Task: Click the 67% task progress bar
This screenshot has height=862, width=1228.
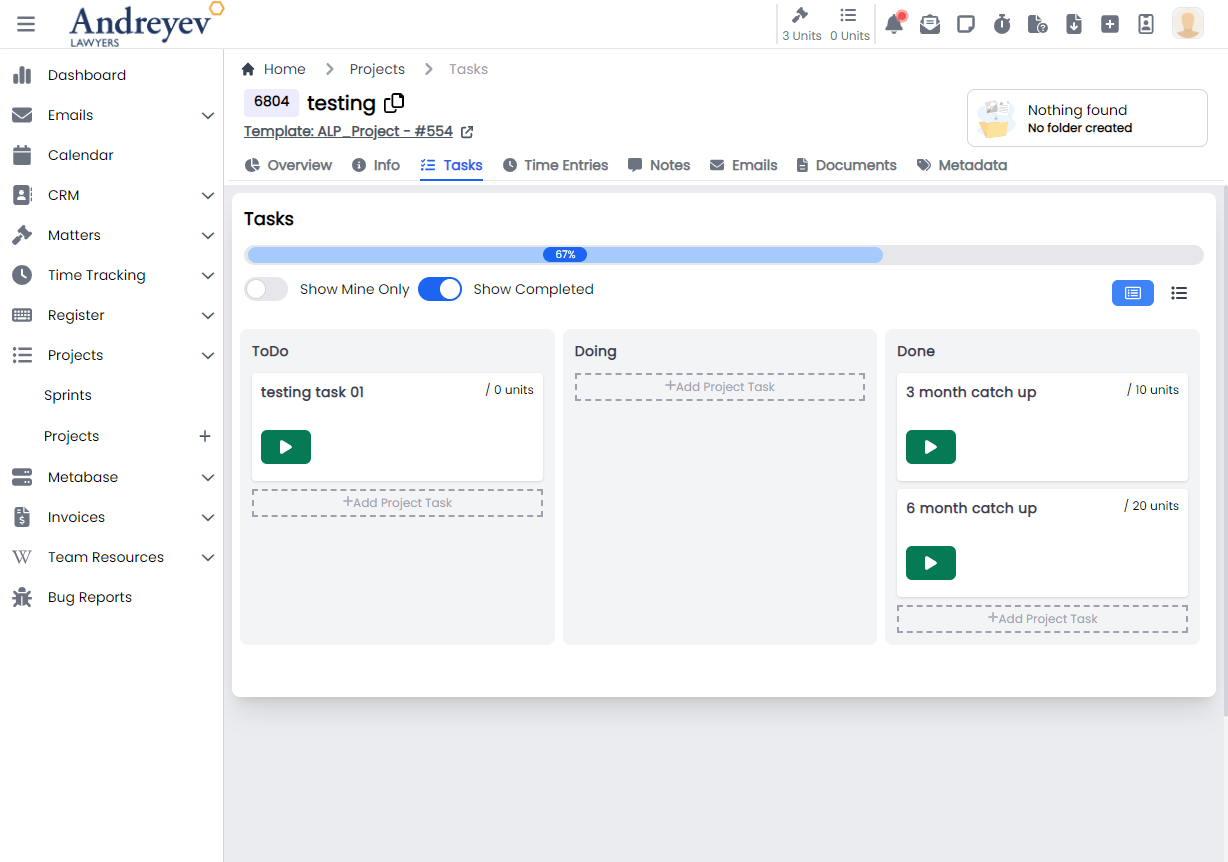Action: pyautogui.click(x=565, y=255)
